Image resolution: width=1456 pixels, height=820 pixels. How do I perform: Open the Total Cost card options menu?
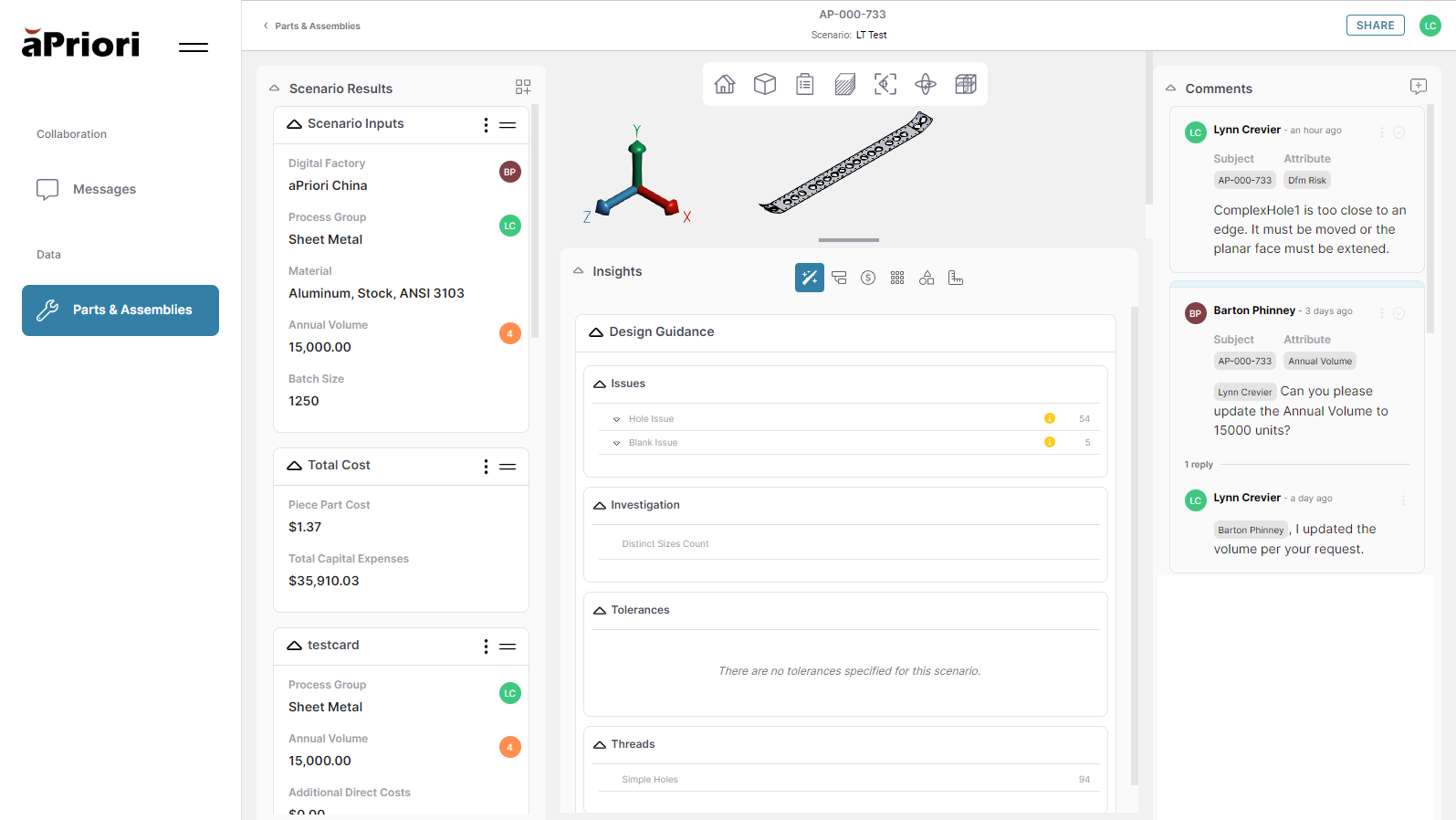[x=486, y=467]
